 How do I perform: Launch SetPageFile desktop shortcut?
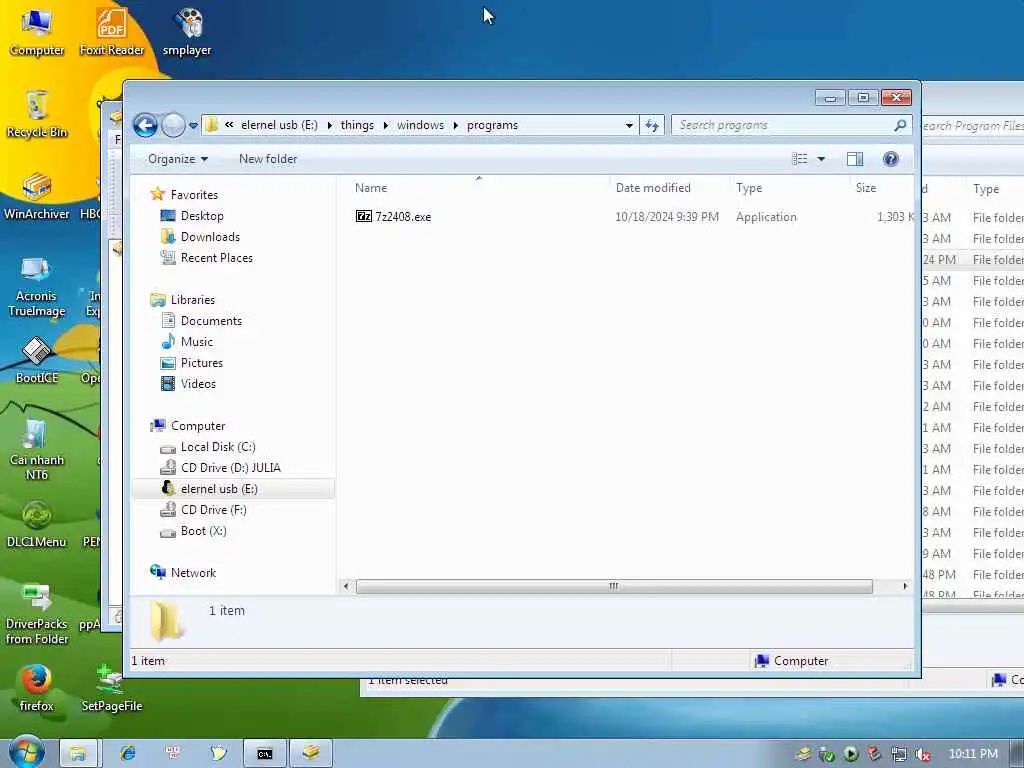point(112,688)
